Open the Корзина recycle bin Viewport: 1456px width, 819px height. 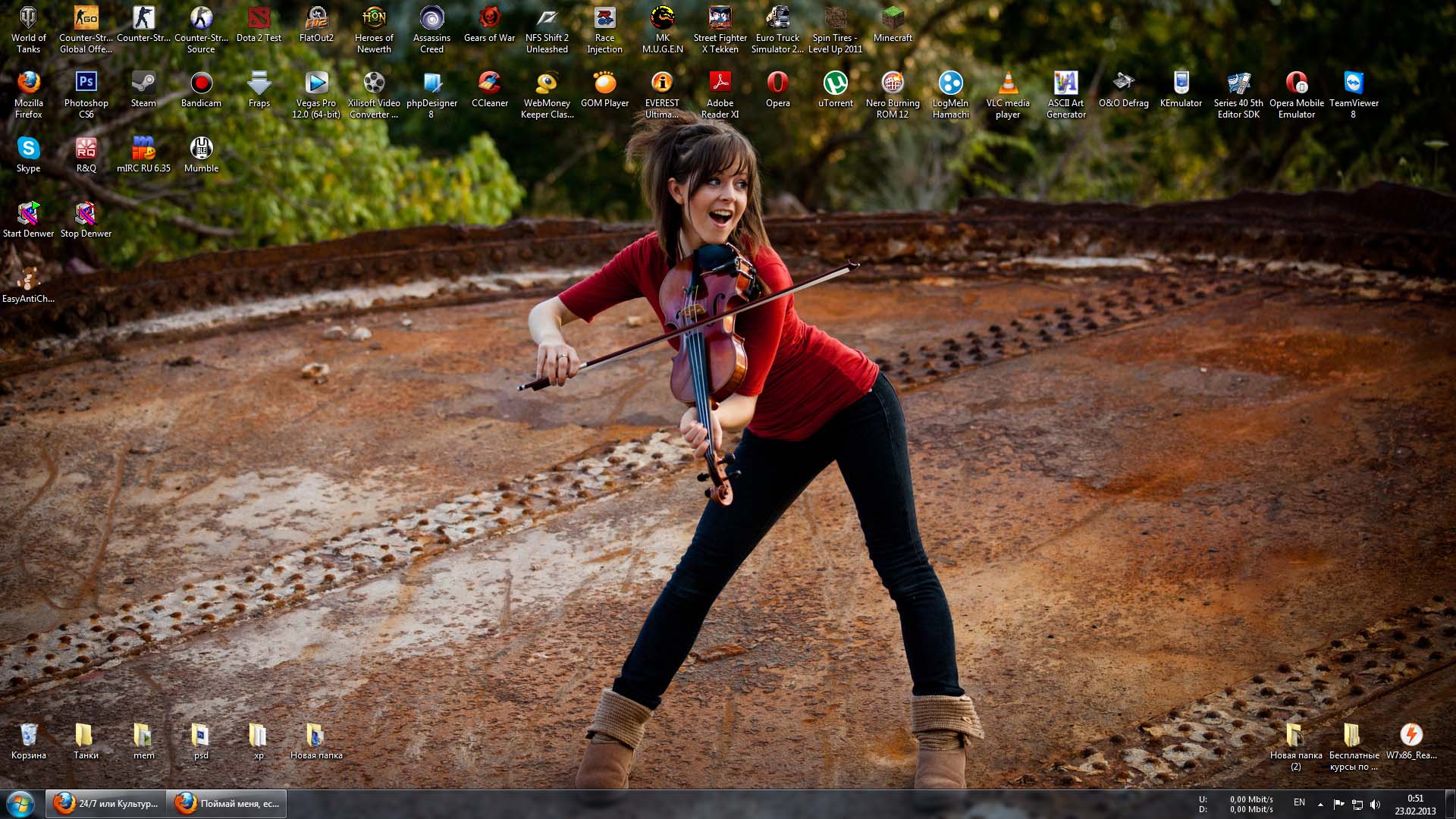(29, 736)
